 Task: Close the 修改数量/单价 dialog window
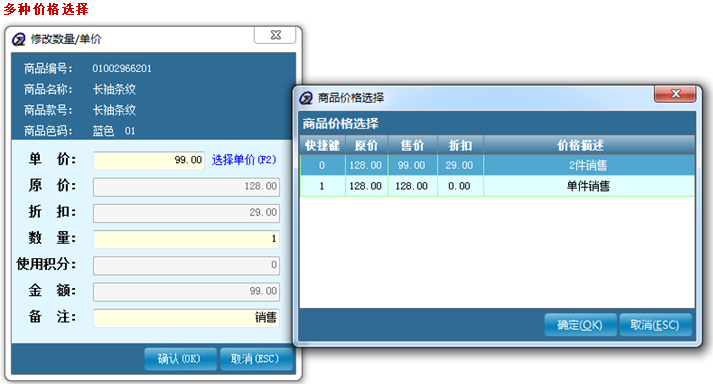click(275, 35)
